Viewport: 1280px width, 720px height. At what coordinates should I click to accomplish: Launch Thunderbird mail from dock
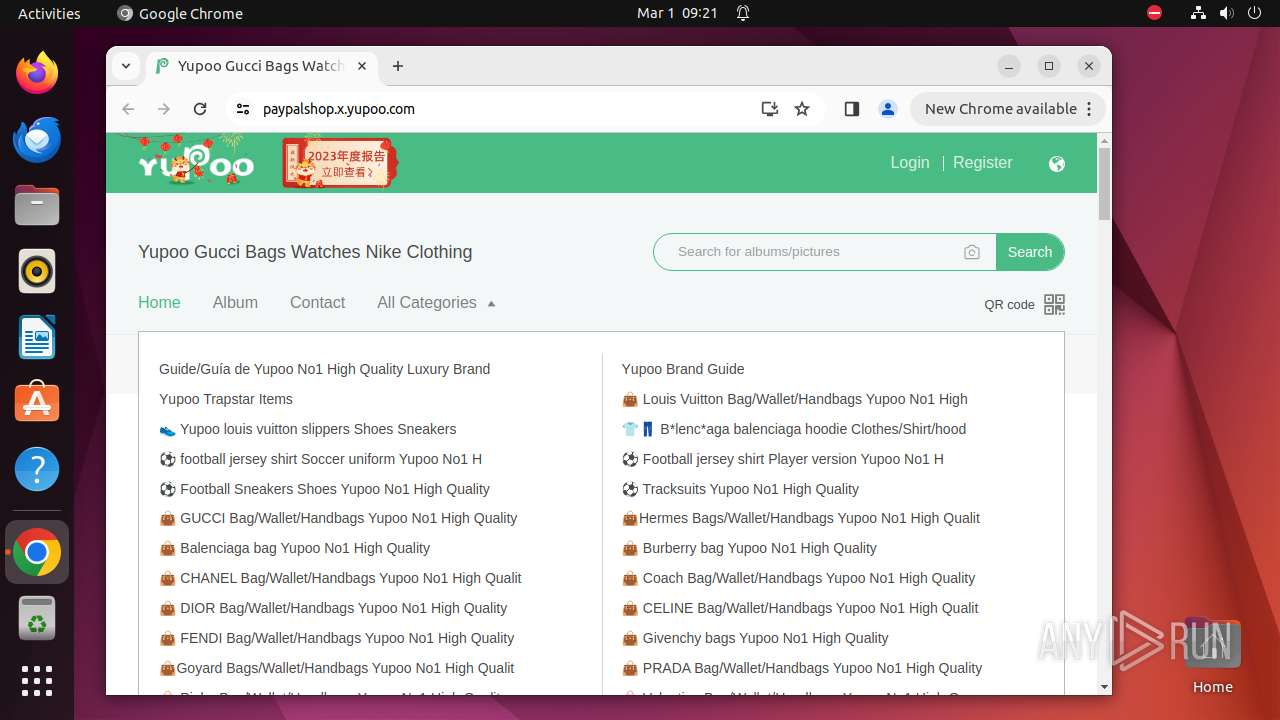[37, 139]
